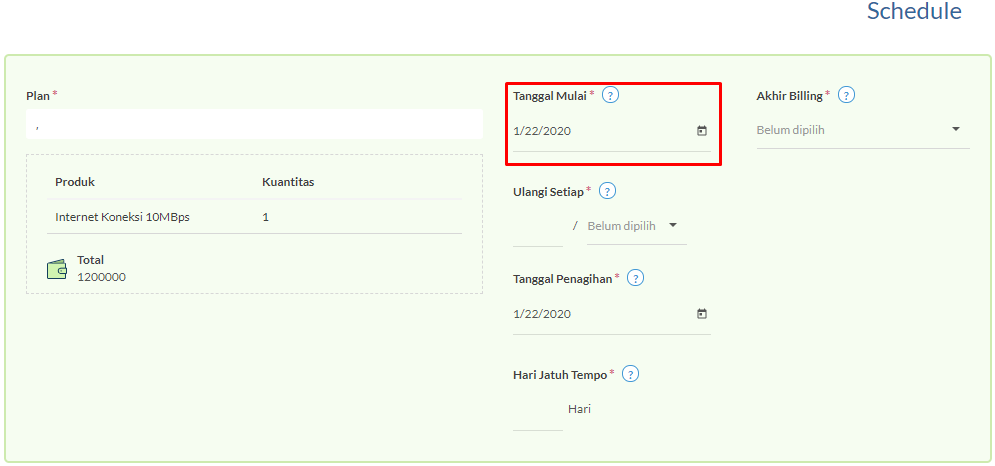995x466 pixels.
Task: Open the Ulangi Setiap period dropdown
Action: (636, 226)
